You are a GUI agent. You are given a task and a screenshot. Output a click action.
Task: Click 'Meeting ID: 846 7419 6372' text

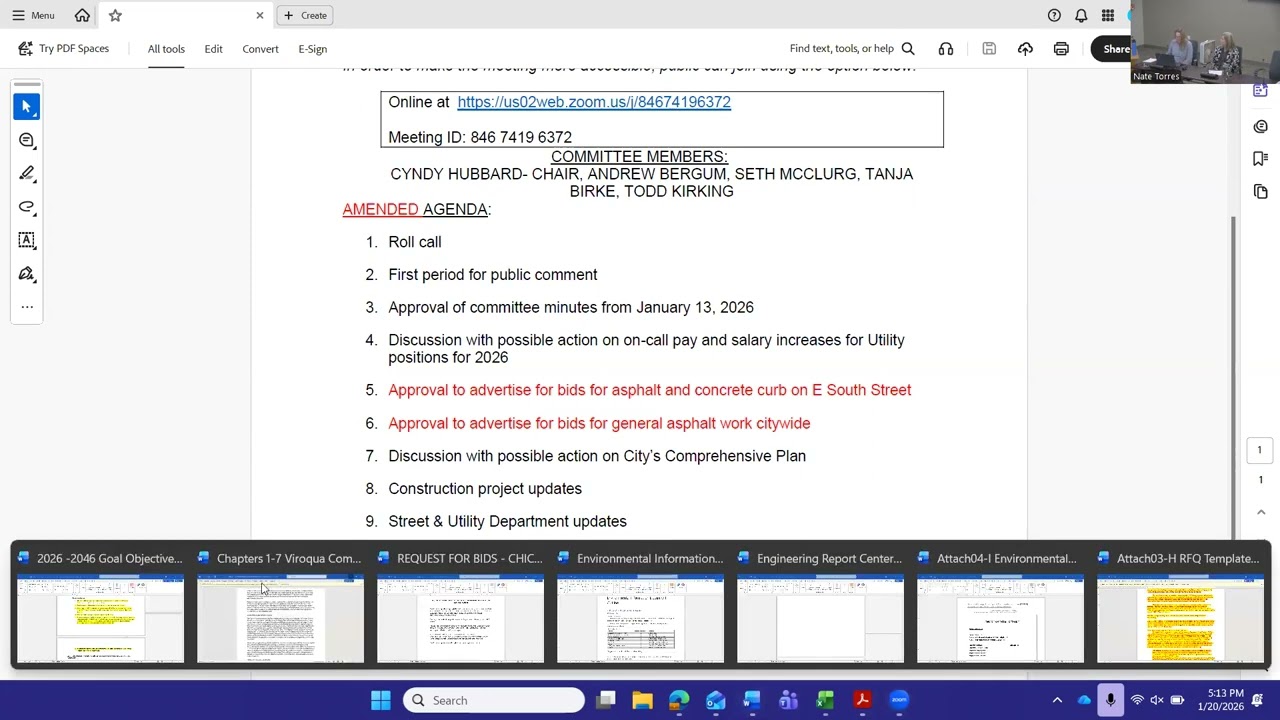pyautogui.click(x=480, y=137)
